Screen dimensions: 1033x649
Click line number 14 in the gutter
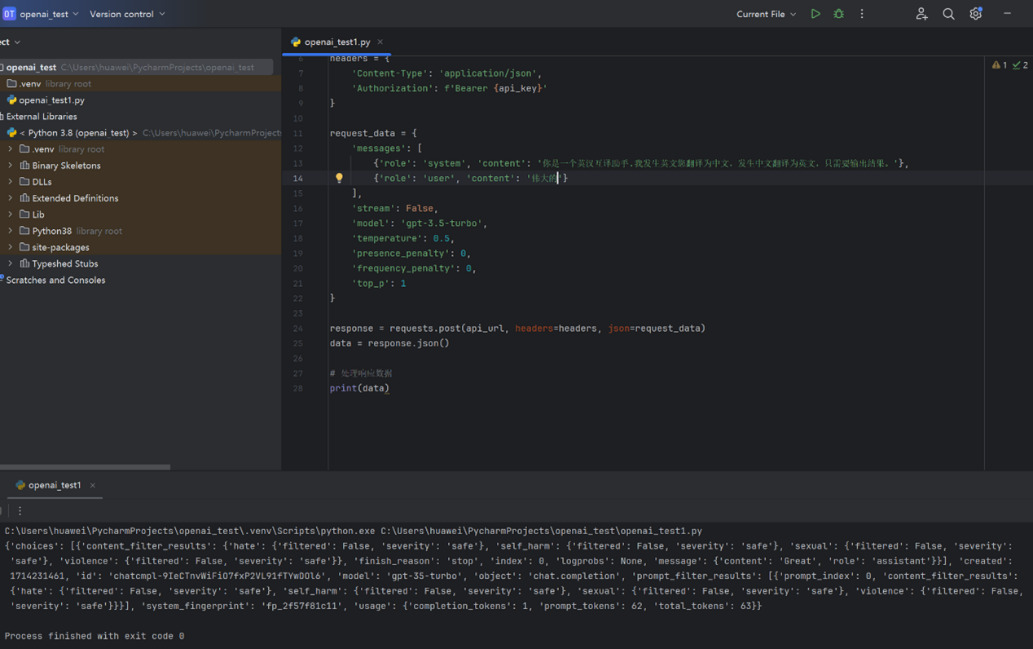click(298, 179)
